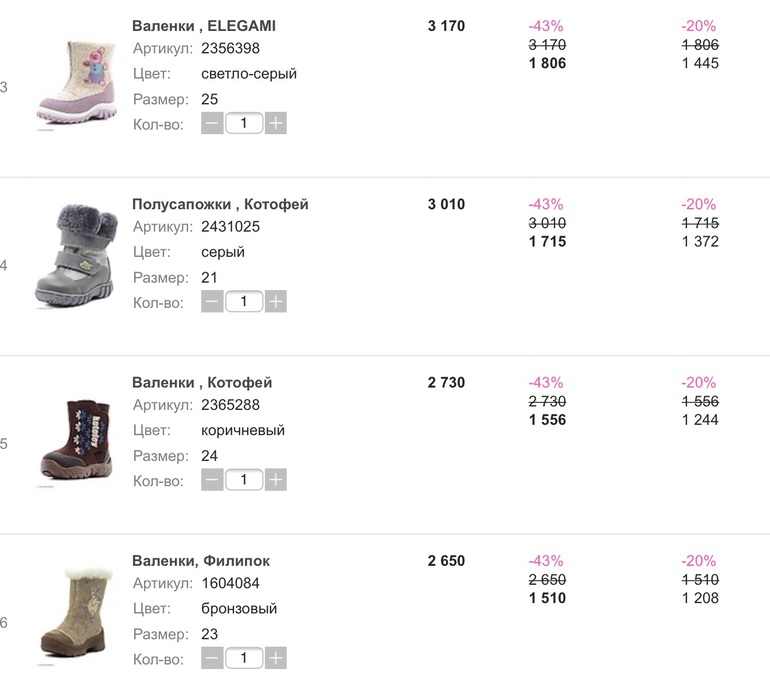Viewport: 770px width, 700px height.
Task: Focus quantity input for Валенки Филипок
Action: click(244, 658)
